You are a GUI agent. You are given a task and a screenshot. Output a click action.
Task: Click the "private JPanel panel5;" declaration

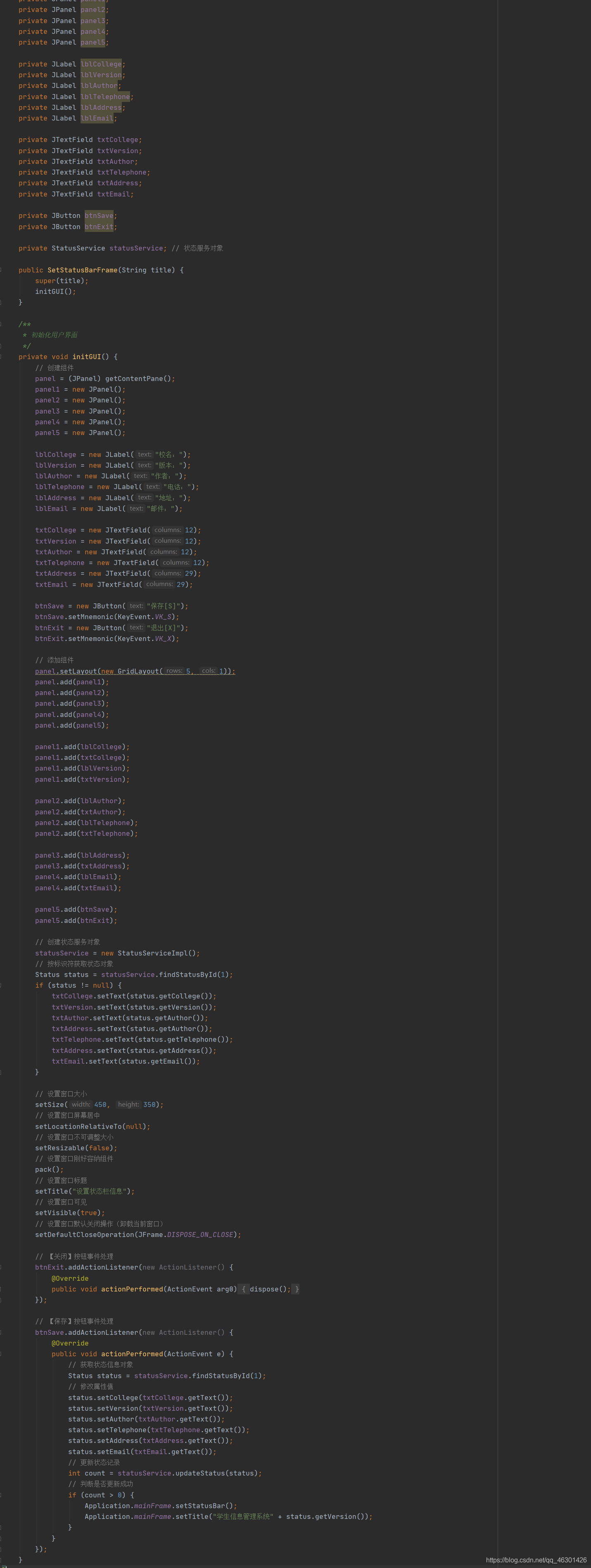tap(63, 43)
